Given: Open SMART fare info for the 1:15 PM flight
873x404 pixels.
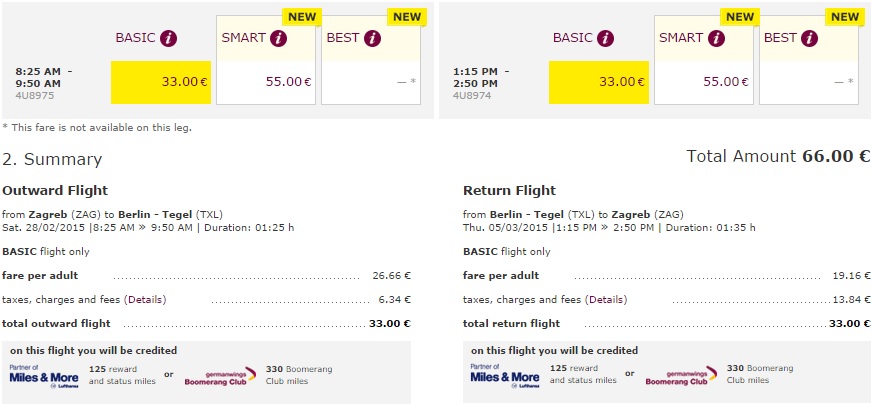Looking at the screenshot, I should point(716,39).
